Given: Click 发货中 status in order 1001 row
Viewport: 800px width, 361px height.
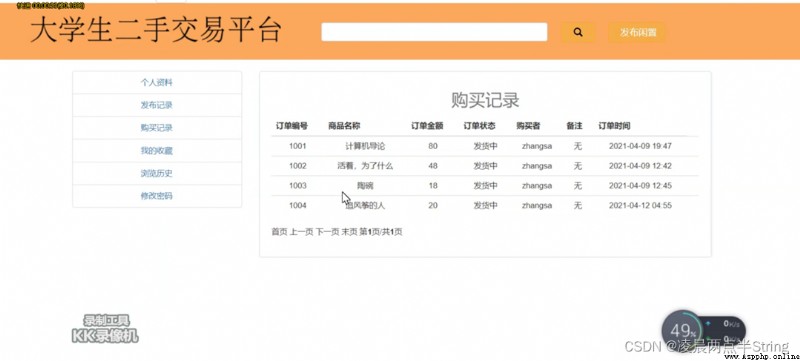Looking at the screenshot, I should [x=485, y=146].
